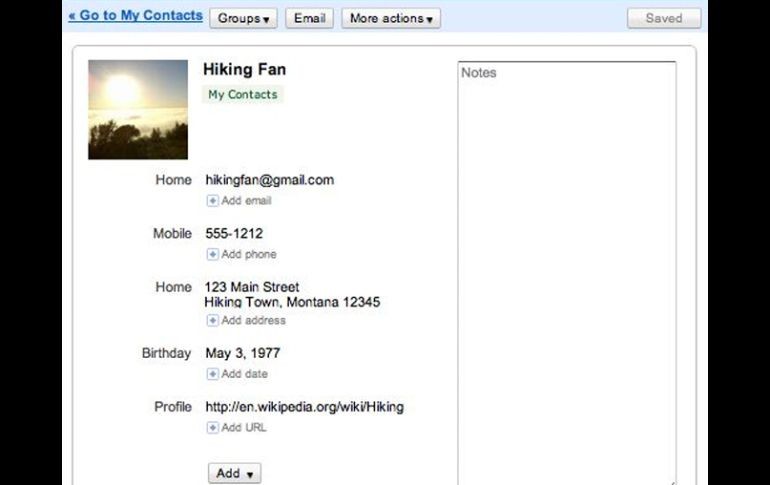Click the Saved button

pyautogui.click(x=663, y=18)
